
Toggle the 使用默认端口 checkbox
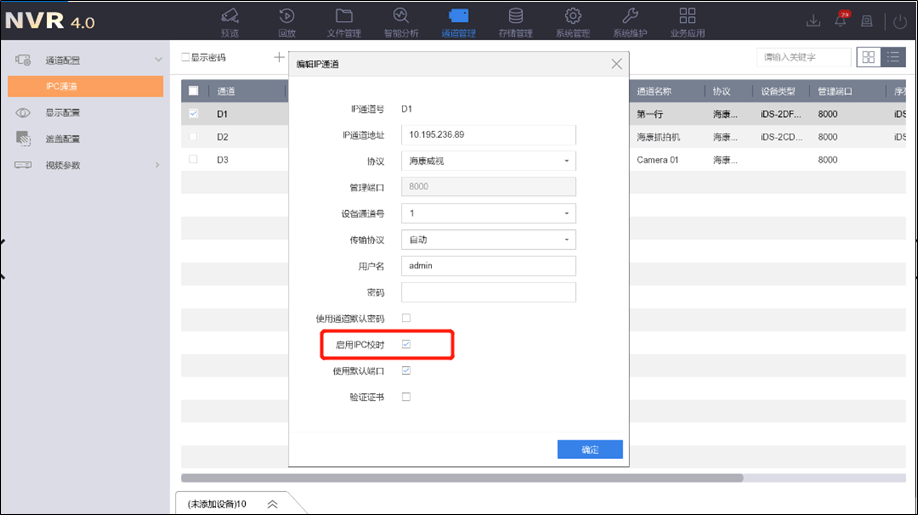[406, 370]
